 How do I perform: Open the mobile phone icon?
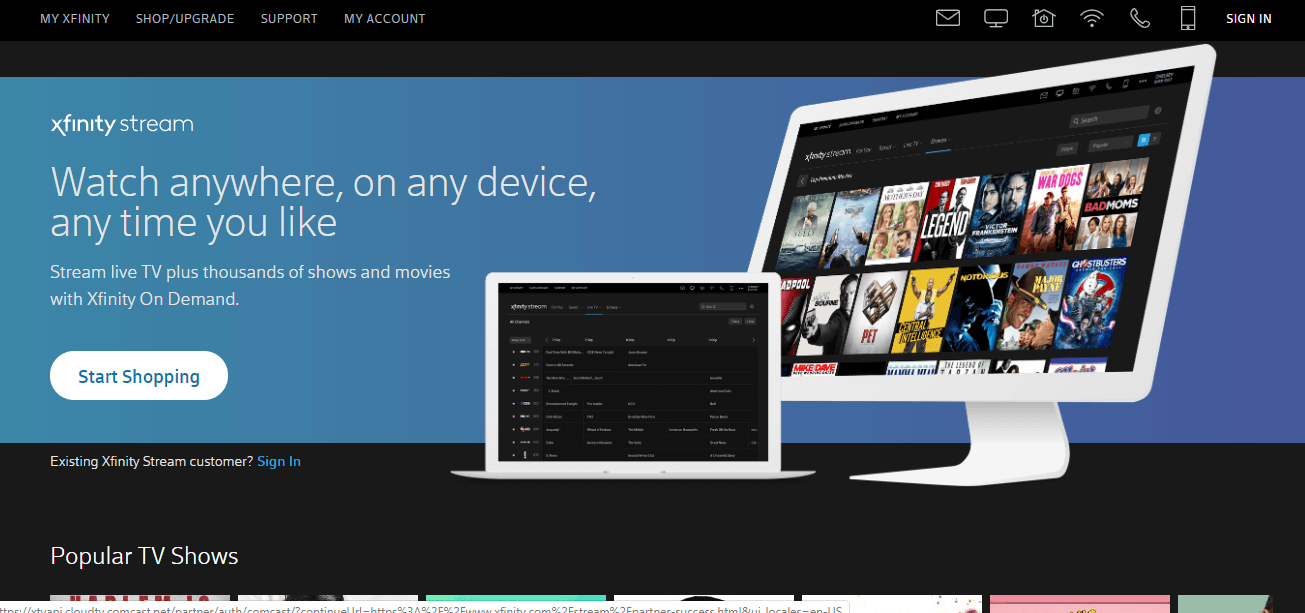(1188, 18)
